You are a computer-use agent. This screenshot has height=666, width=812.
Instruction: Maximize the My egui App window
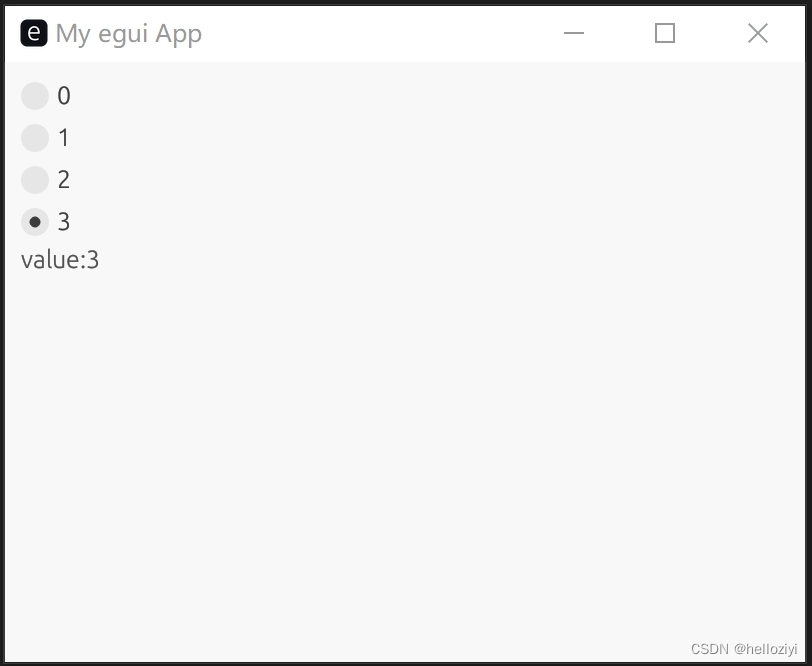[x=665, y=33]
